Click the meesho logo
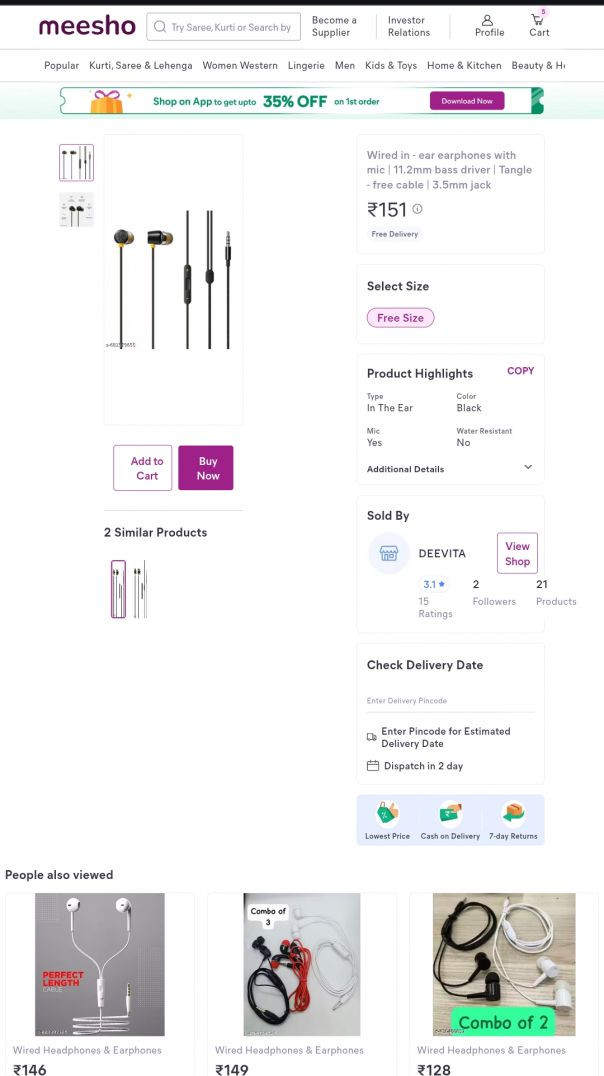 (x=87, y=26)
